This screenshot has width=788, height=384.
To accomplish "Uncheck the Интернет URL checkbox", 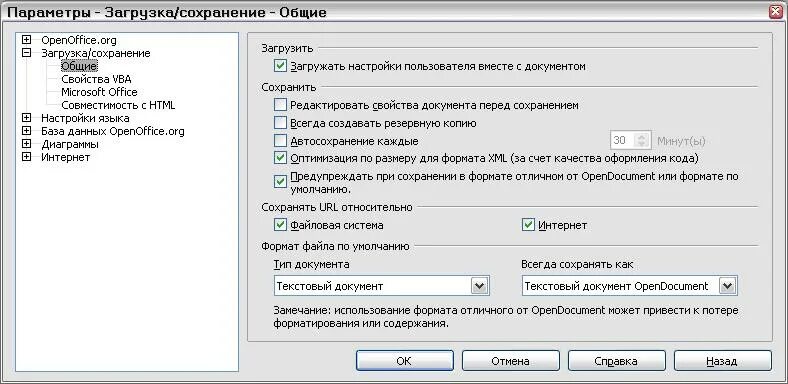I will pyautogui.click(x=528, y=225).
